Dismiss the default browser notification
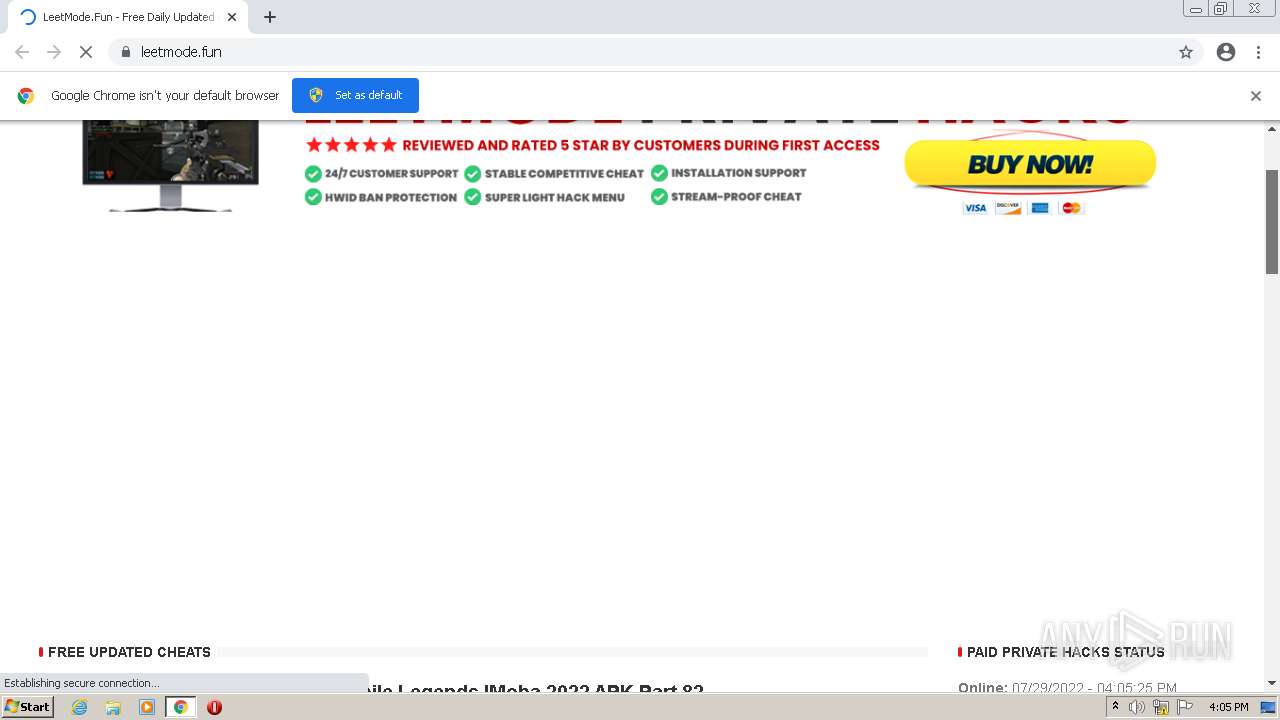Viewport: 1280px width, 720px height. click(x=1256, y=96)
